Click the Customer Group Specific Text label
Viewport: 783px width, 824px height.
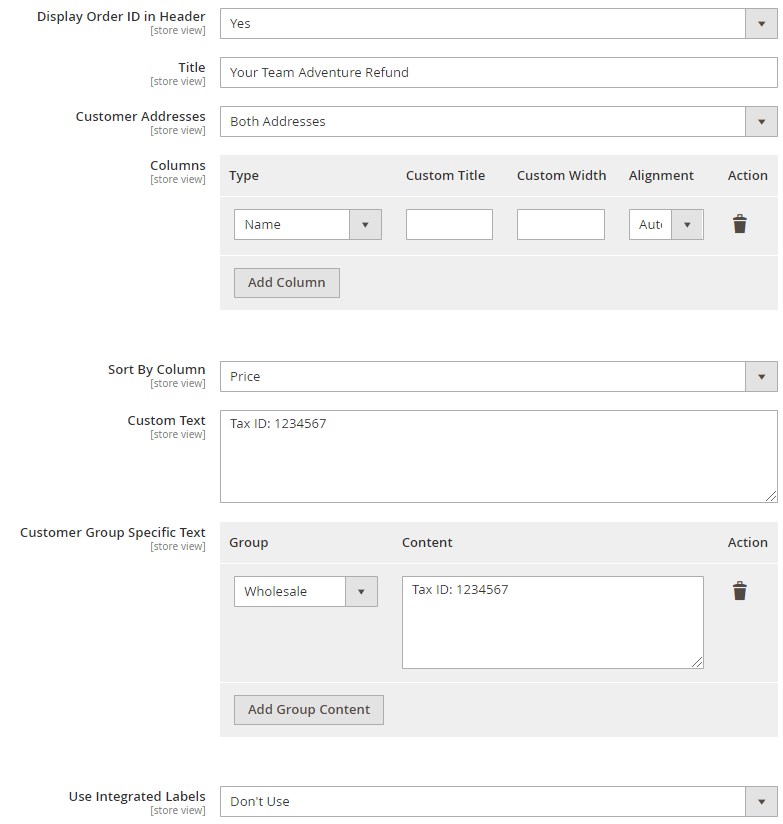click(x=112, y=532)
